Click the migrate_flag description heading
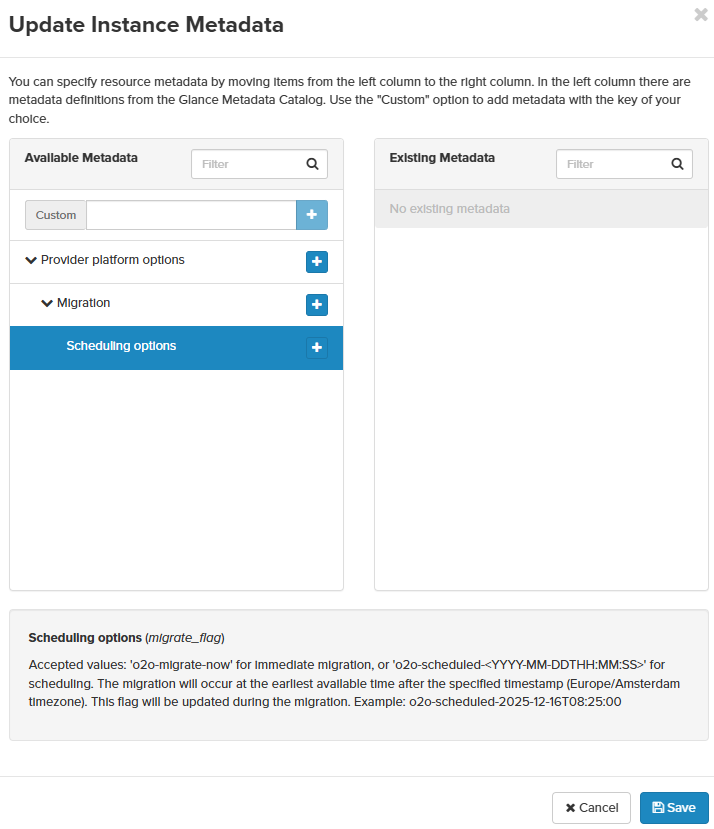This screenshot has width=714, height=829. [x=126, y=637]
